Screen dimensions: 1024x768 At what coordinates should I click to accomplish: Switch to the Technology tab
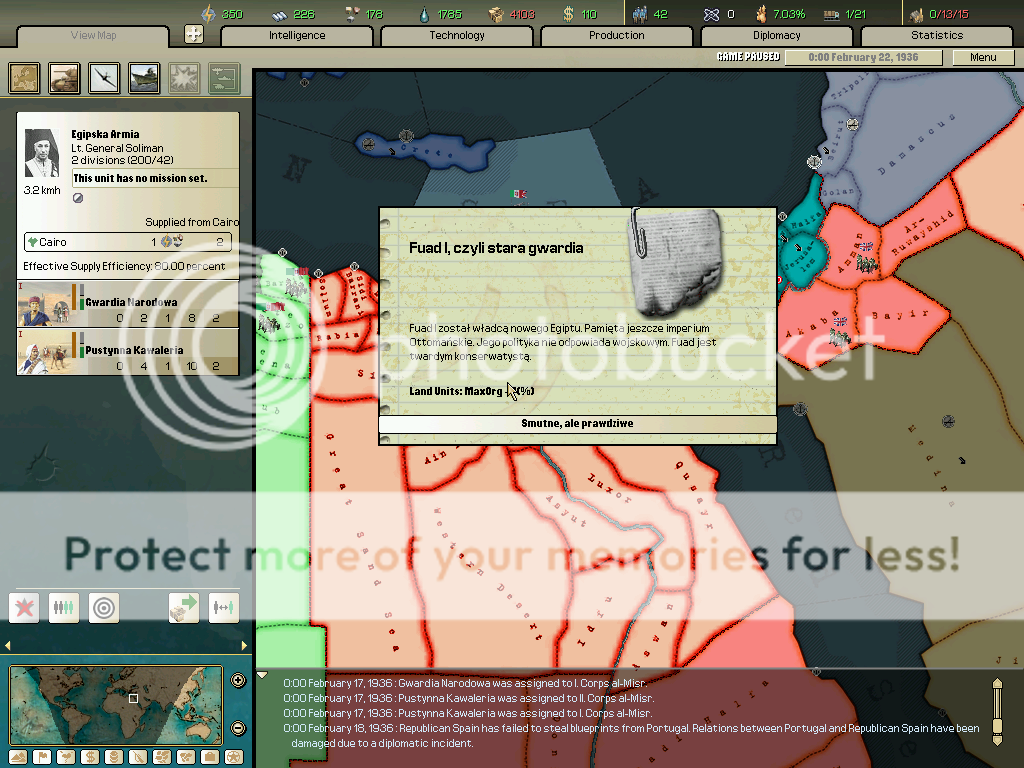click(x=457, y=36)
